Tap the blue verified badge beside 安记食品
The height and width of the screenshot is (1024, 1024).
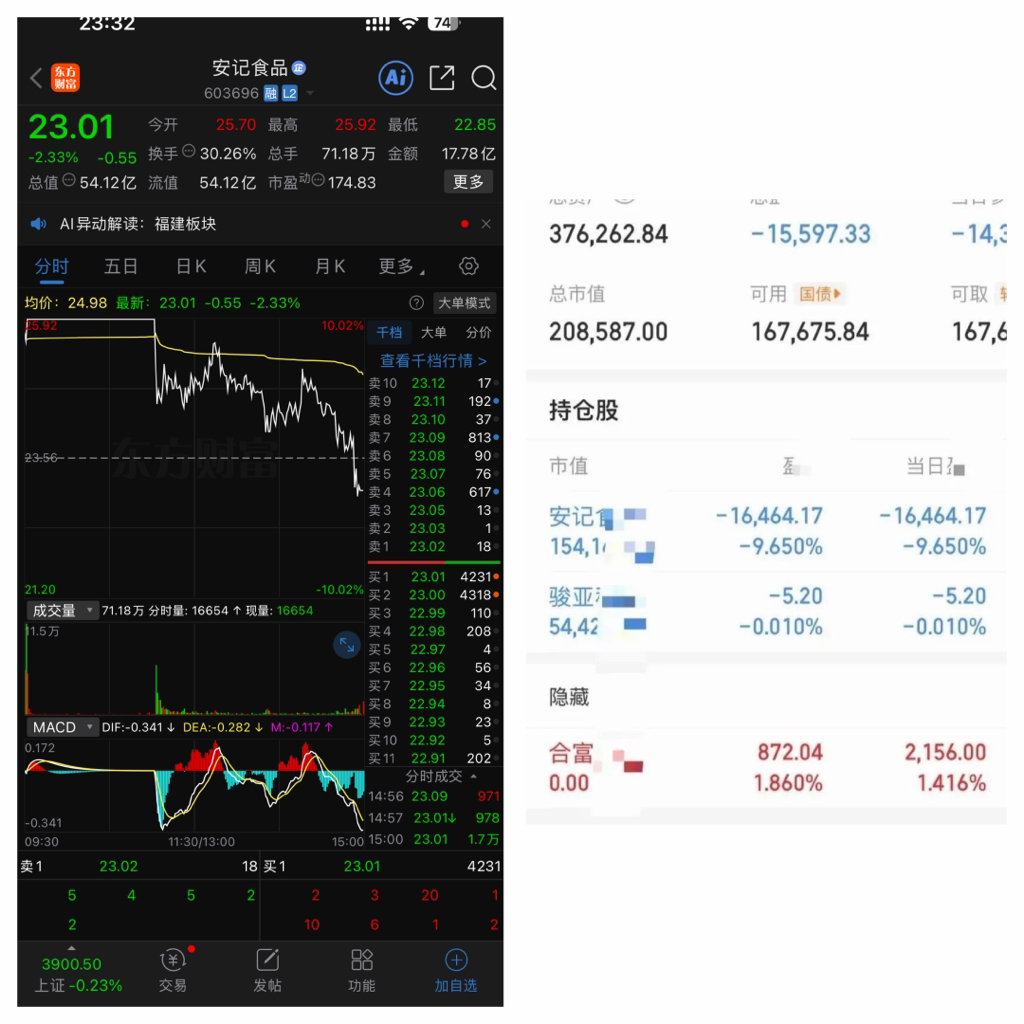tap(299, 68)
